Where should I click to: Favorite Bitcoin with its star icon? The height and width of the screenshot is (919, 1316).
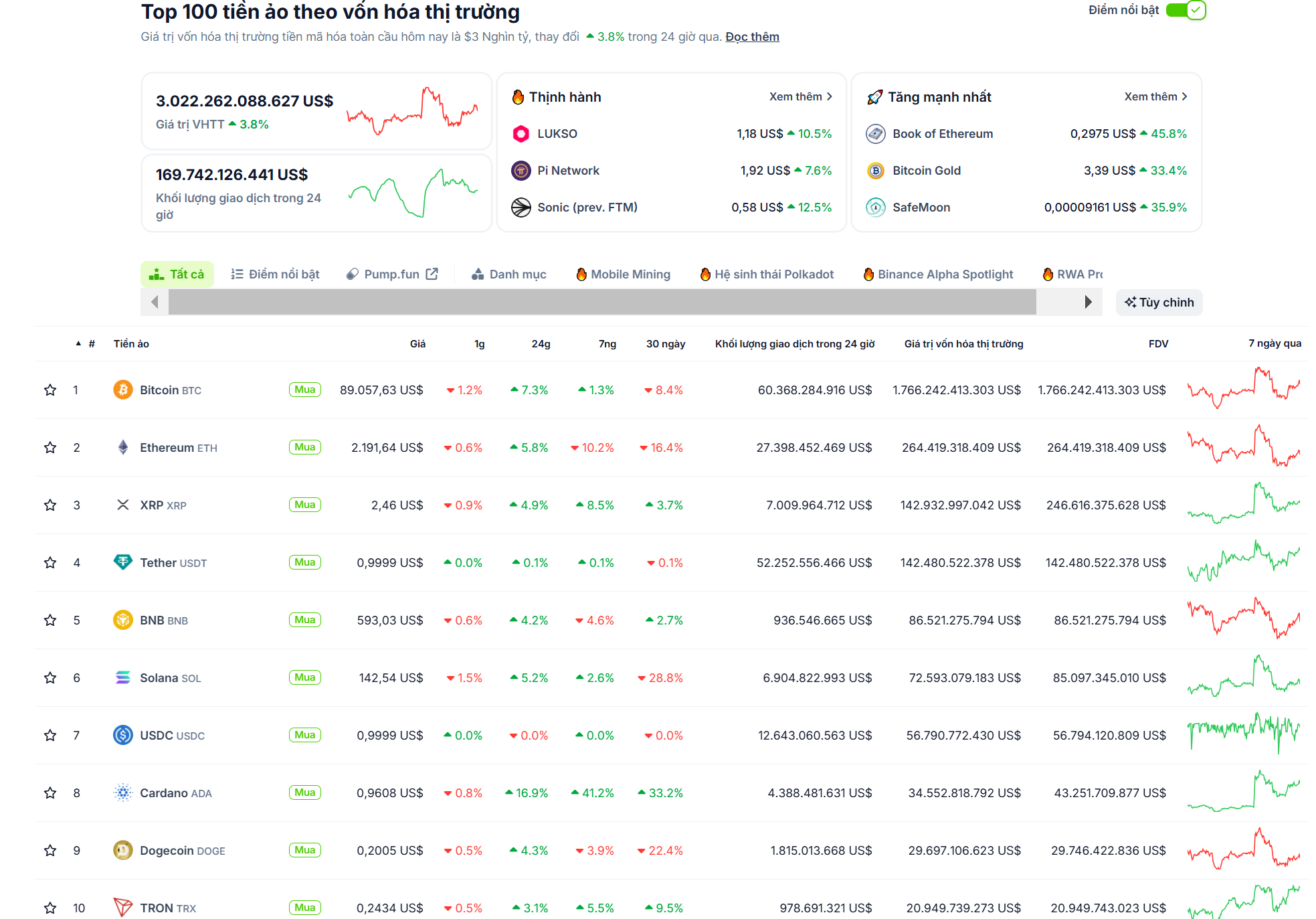(x=50, y=390)
